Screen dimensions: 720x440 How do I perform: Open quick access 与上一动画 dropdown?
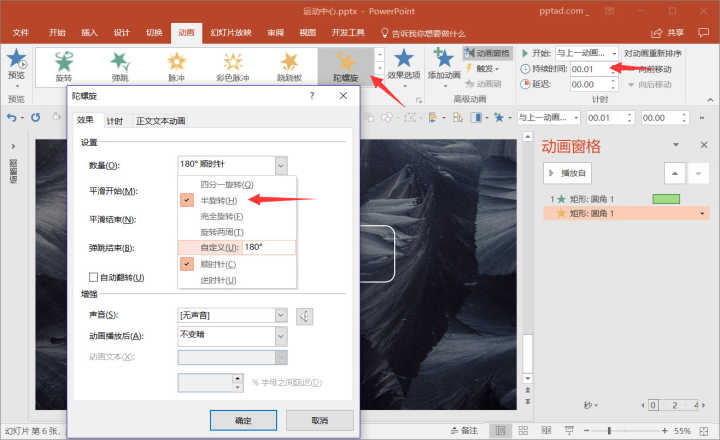576,118
